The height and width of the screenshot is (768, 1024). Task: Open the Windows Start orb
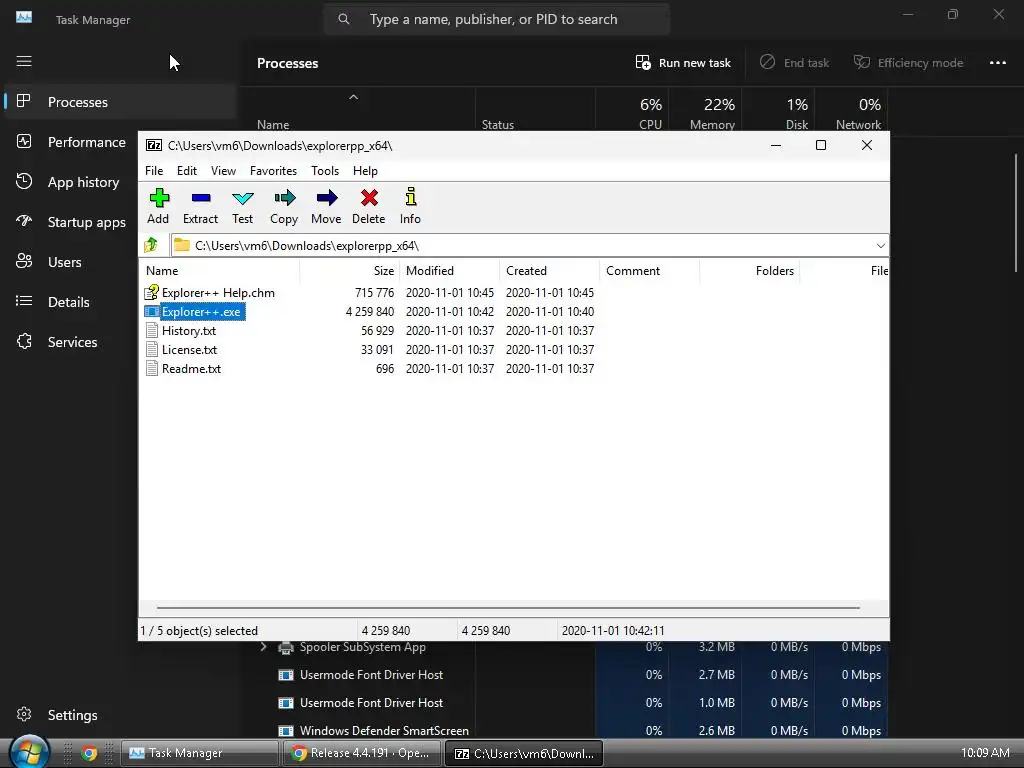(x=29, y=752)
